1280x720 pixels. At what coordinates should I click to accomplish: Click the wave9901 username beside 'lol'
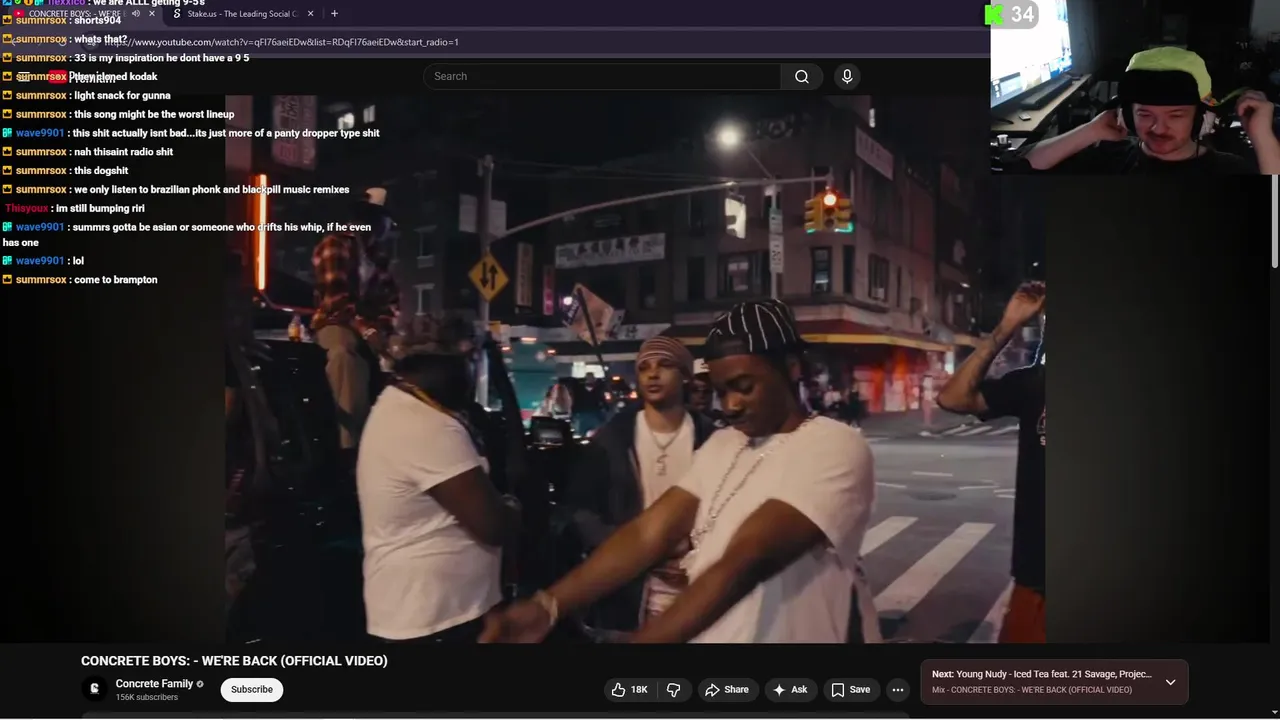coord(40,261)
